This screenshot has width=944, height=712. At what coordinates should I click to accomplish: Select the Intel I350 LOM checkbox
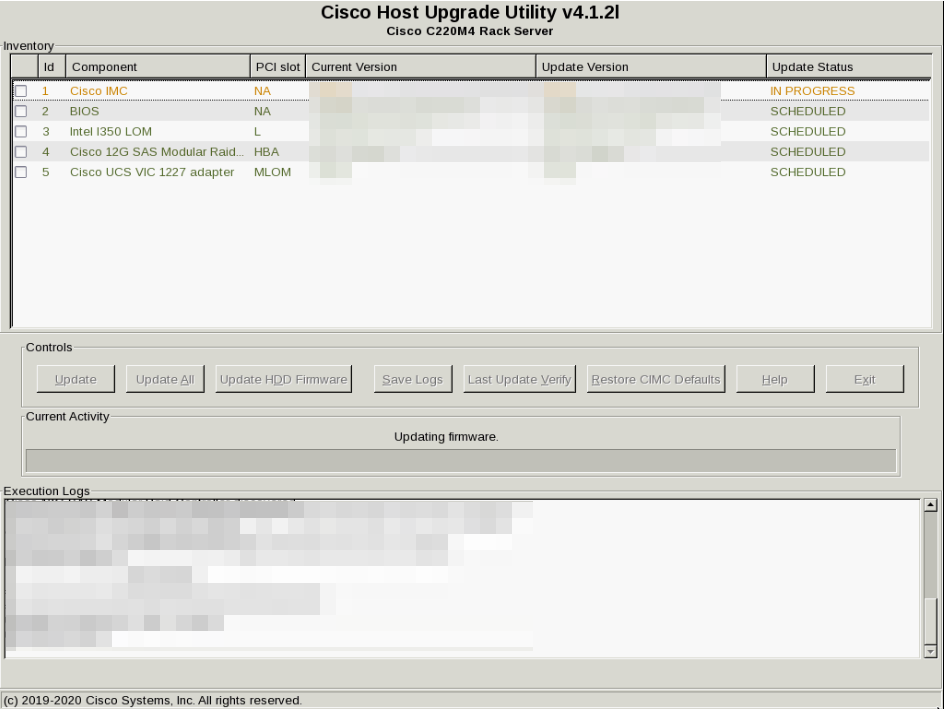click(21, 131)
